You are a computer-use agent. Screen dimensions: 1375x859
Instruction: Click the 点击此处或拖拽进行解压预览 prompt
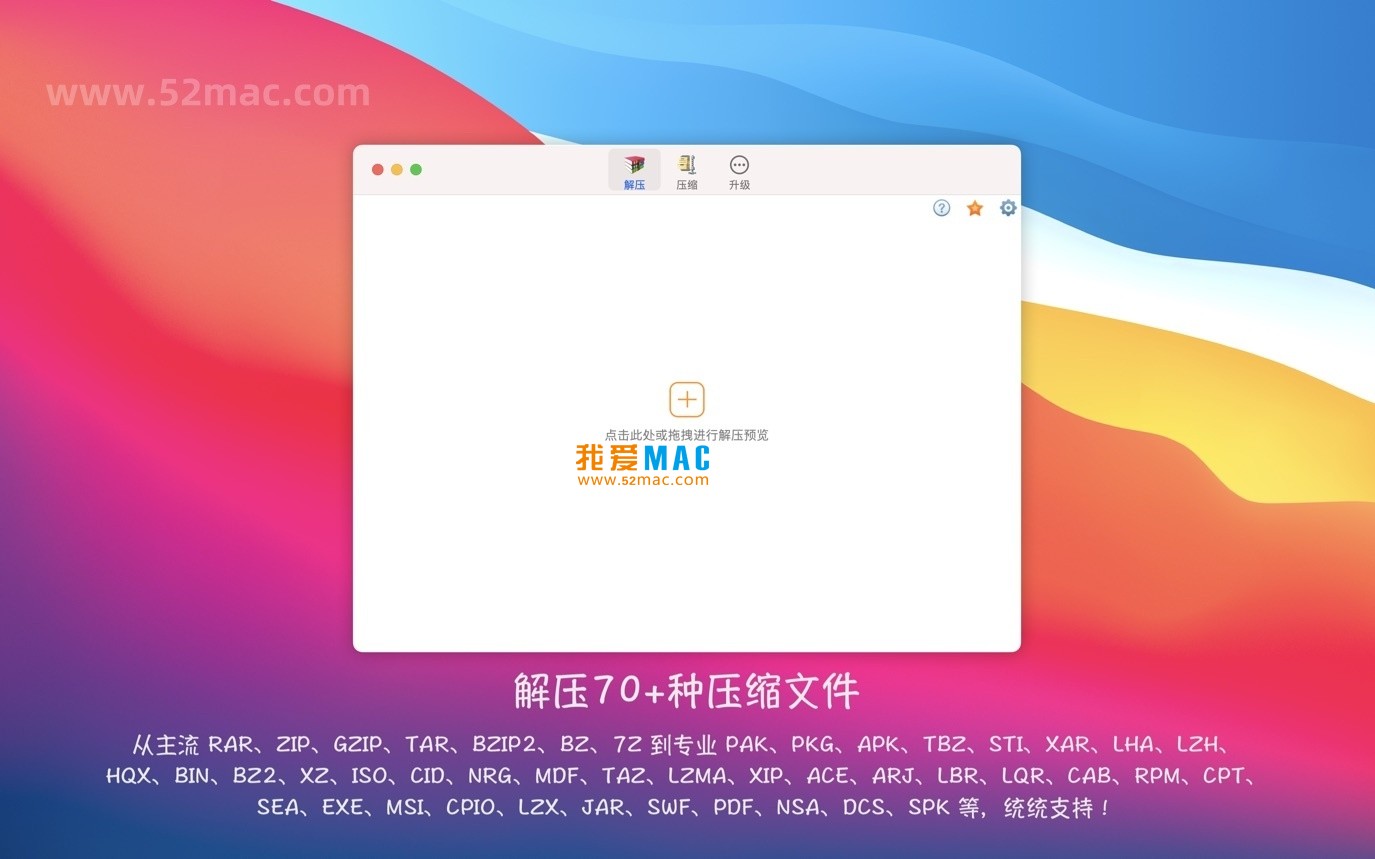[687, 434]
